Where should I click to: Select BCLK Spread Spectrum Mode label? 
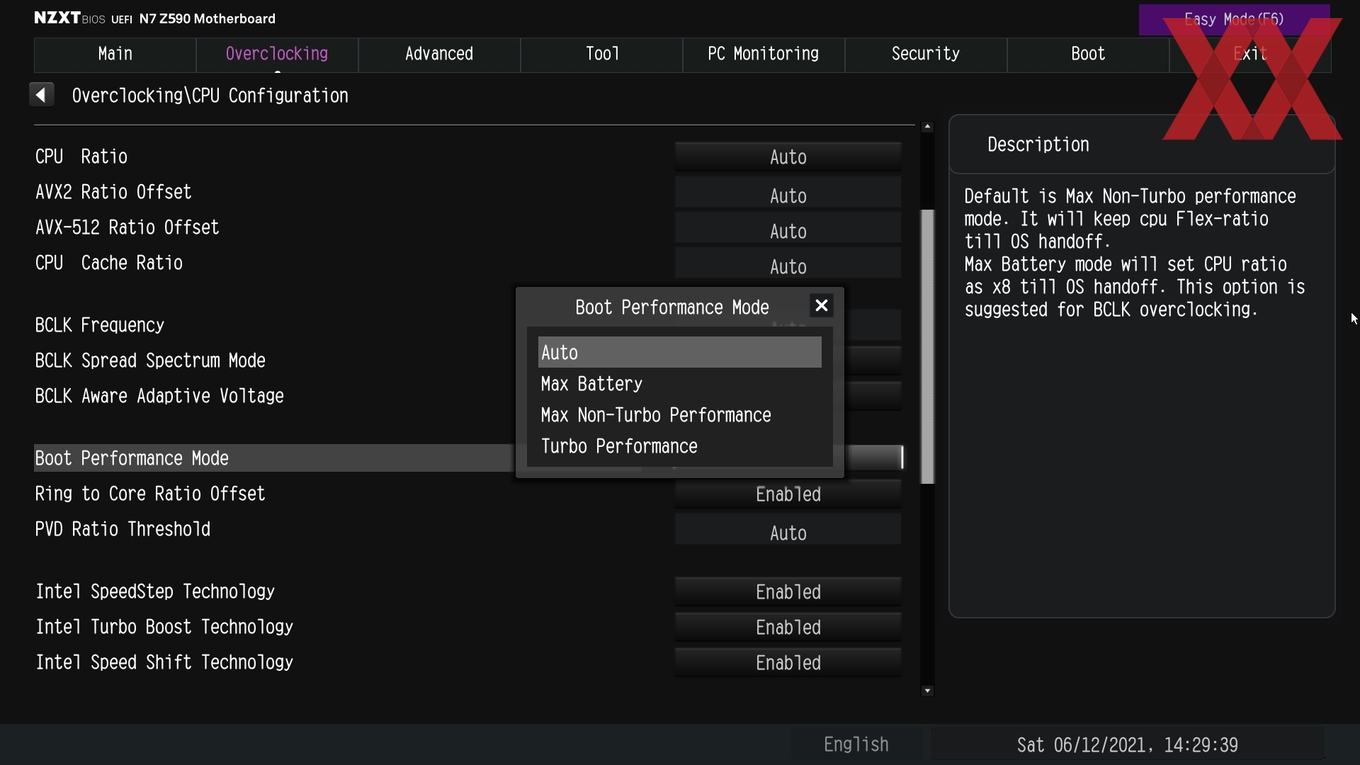point(150,361)
